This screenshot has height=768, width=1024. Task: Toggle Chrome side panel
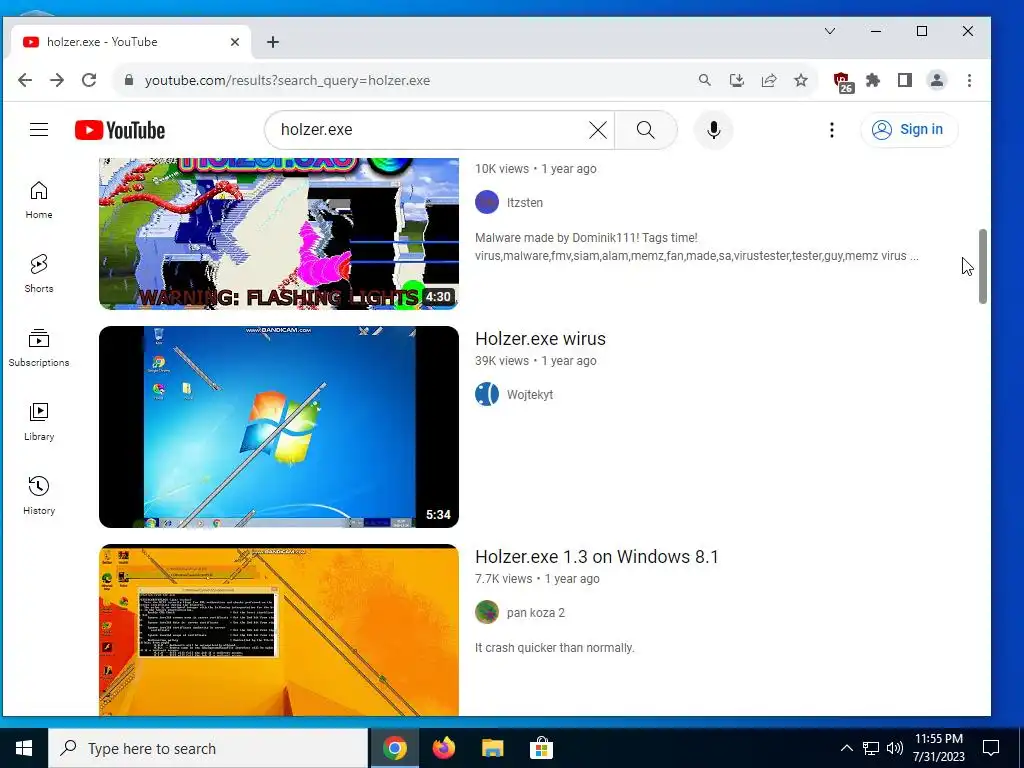click(904, 80)
